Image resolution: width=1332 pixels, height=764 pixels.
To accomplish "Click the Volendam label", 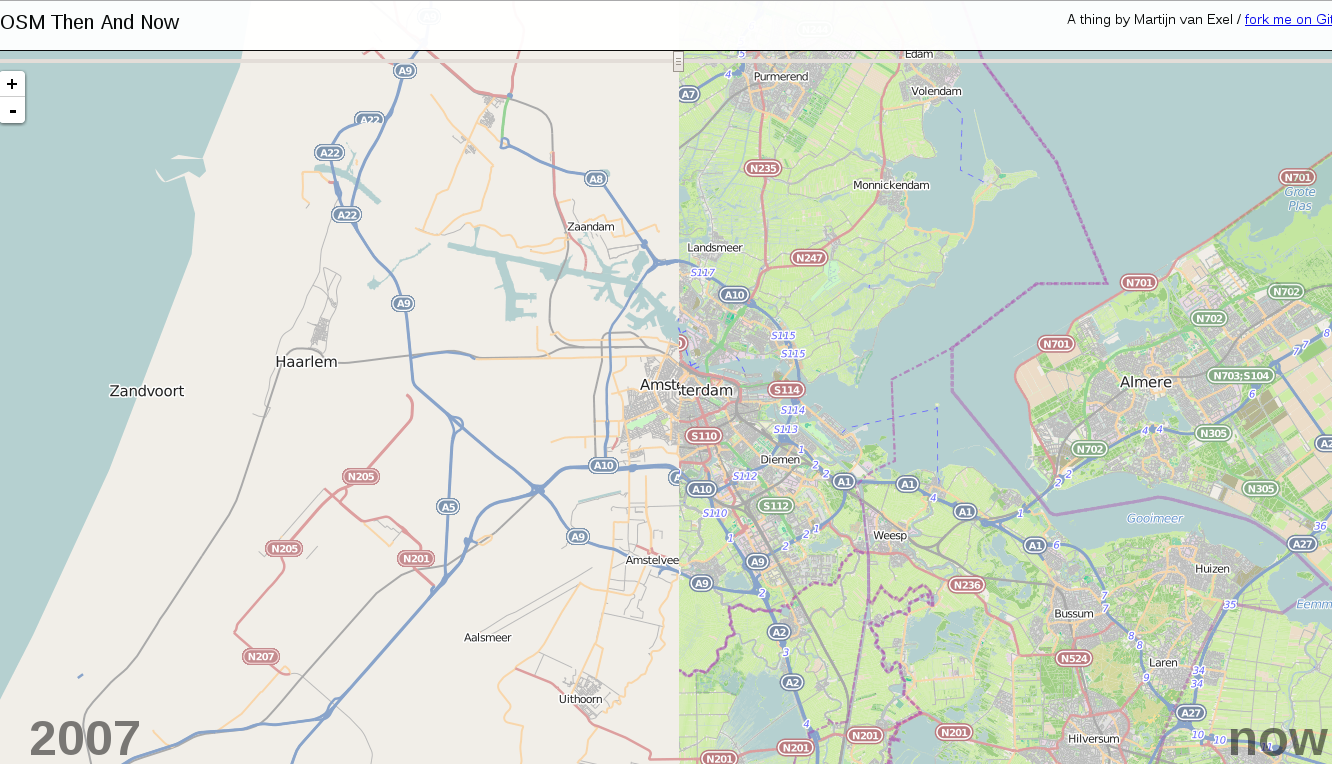I will [x=936, y=91].
